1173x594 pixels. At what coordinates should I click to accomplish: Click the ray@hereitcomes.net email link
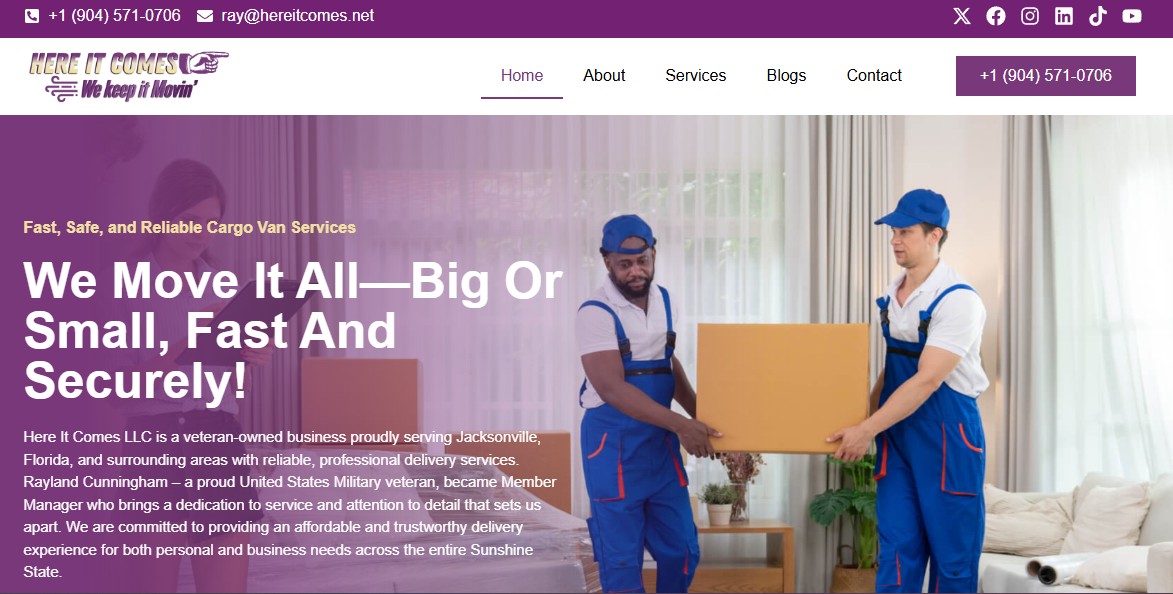pyautogui.click(x=298, y=16)
